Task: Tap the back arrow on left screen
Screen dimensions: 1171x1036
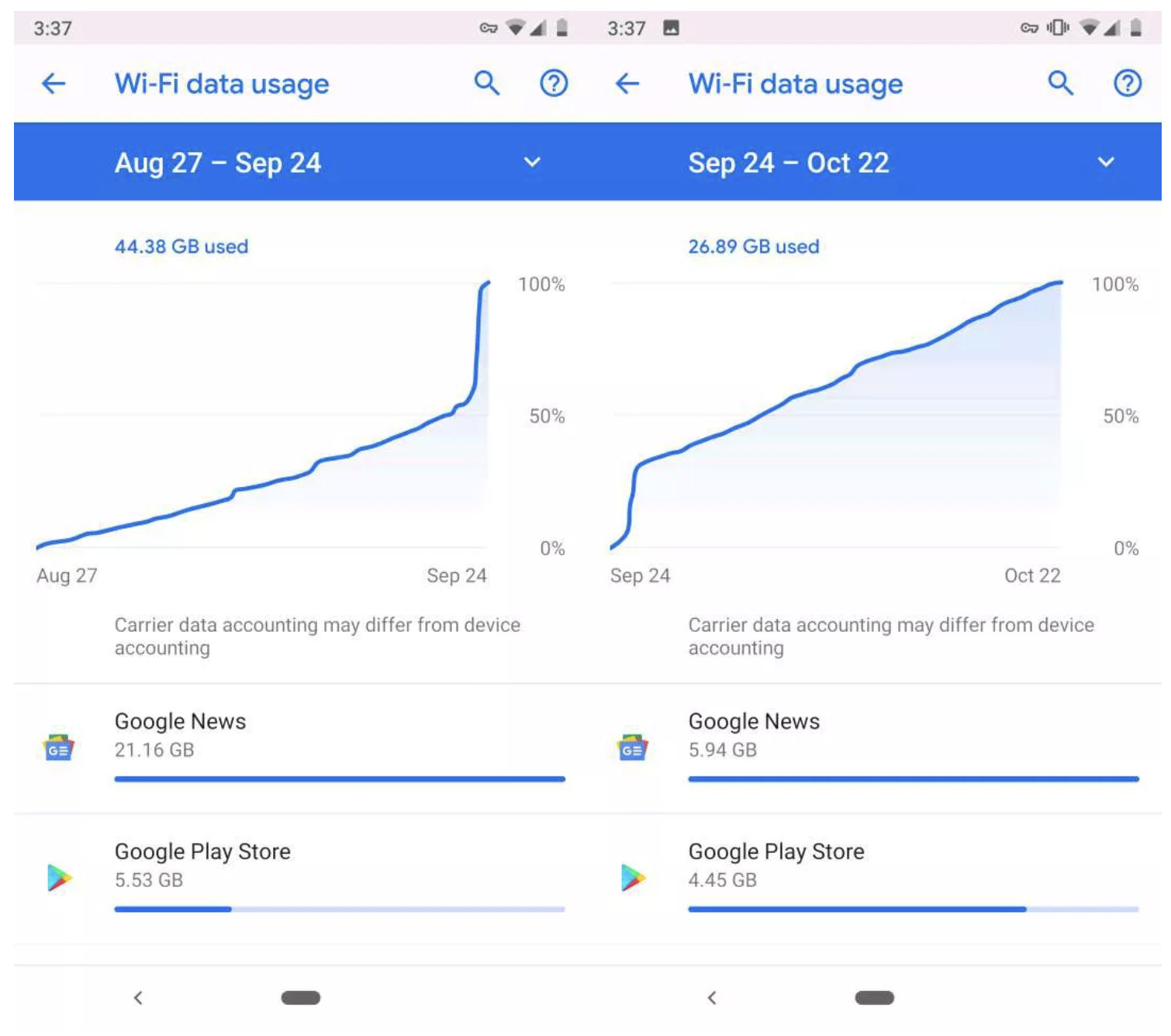Action: click(54, 83)
